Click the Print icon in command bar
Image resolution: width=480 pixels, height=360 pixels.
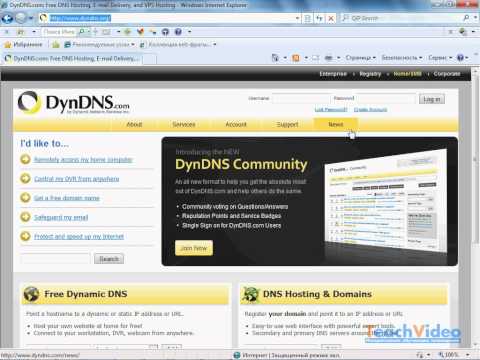click(328, 58)
